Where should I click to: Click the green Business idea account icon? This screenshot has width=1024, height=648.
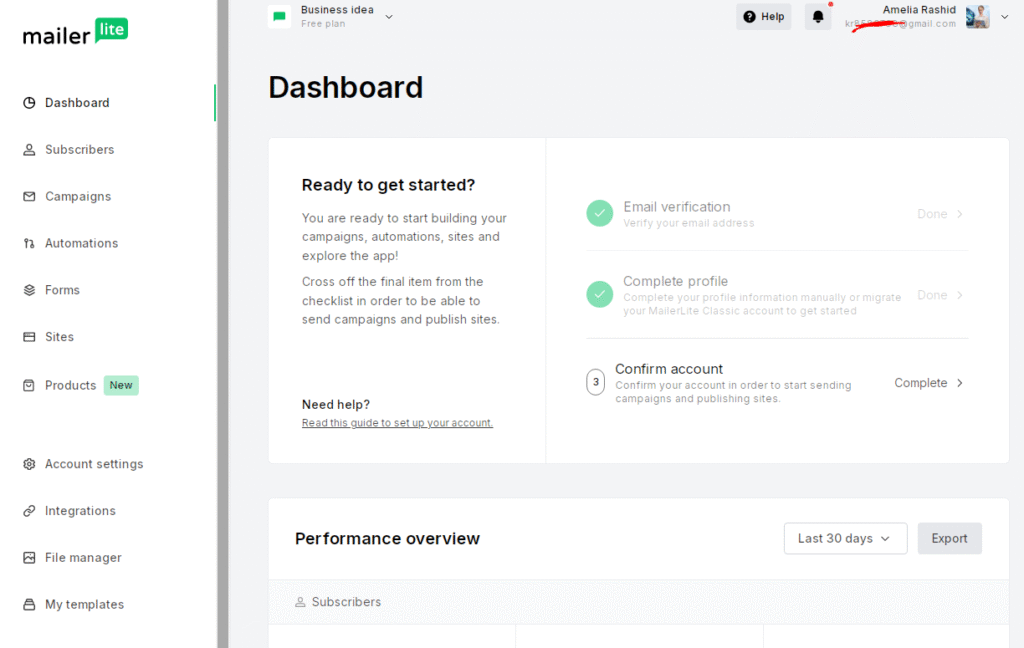pos(279,16)
